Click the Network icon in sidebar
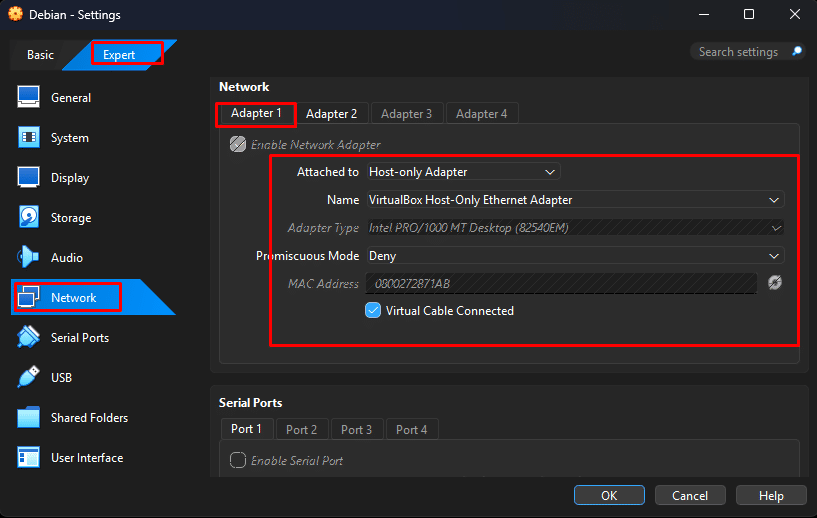Viewport: 817px width, 518px height. (28, 298)
